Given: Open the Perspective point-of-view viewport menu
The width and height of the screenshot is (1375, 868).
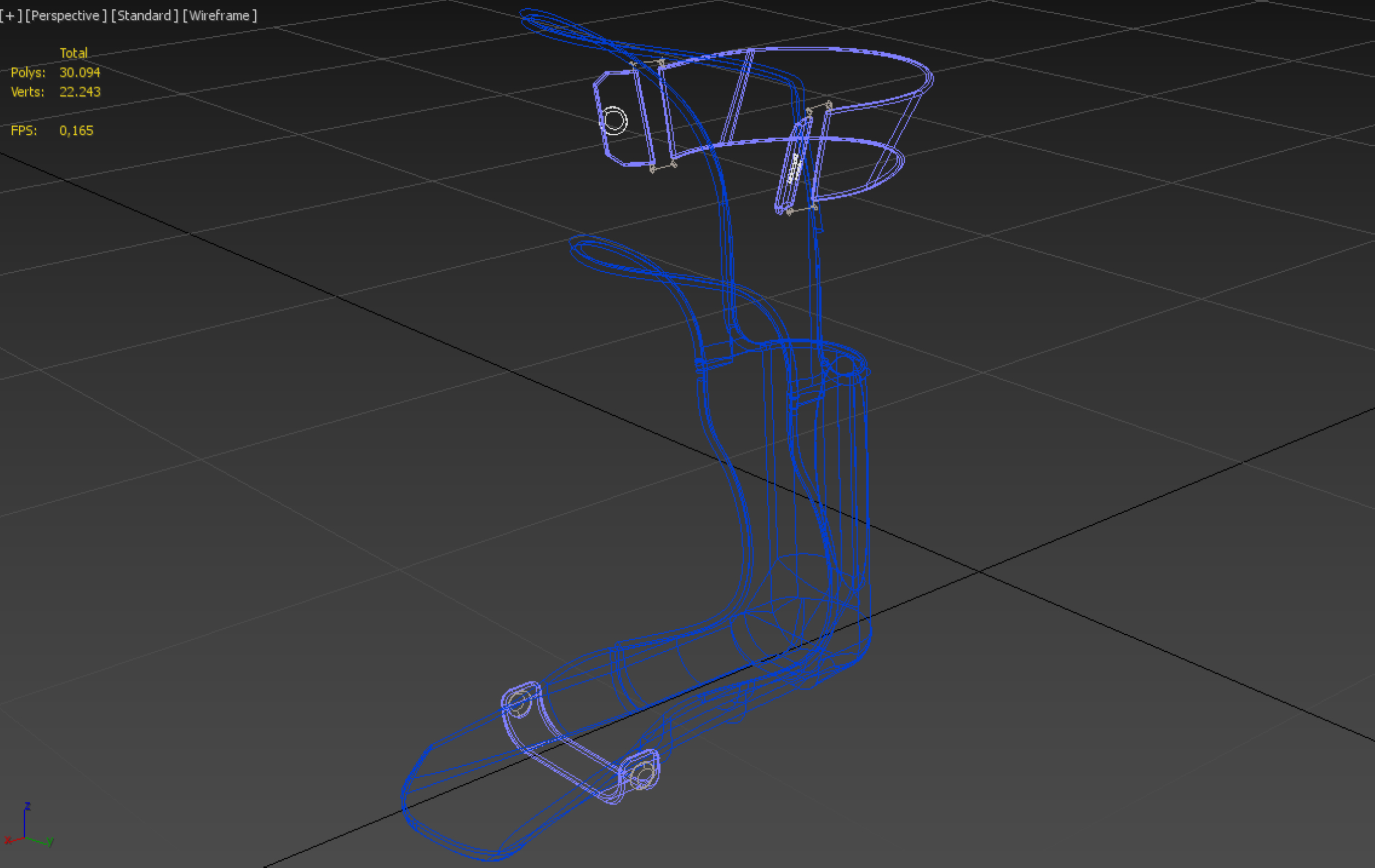Looking at the screenshot, I should [65, 16].
